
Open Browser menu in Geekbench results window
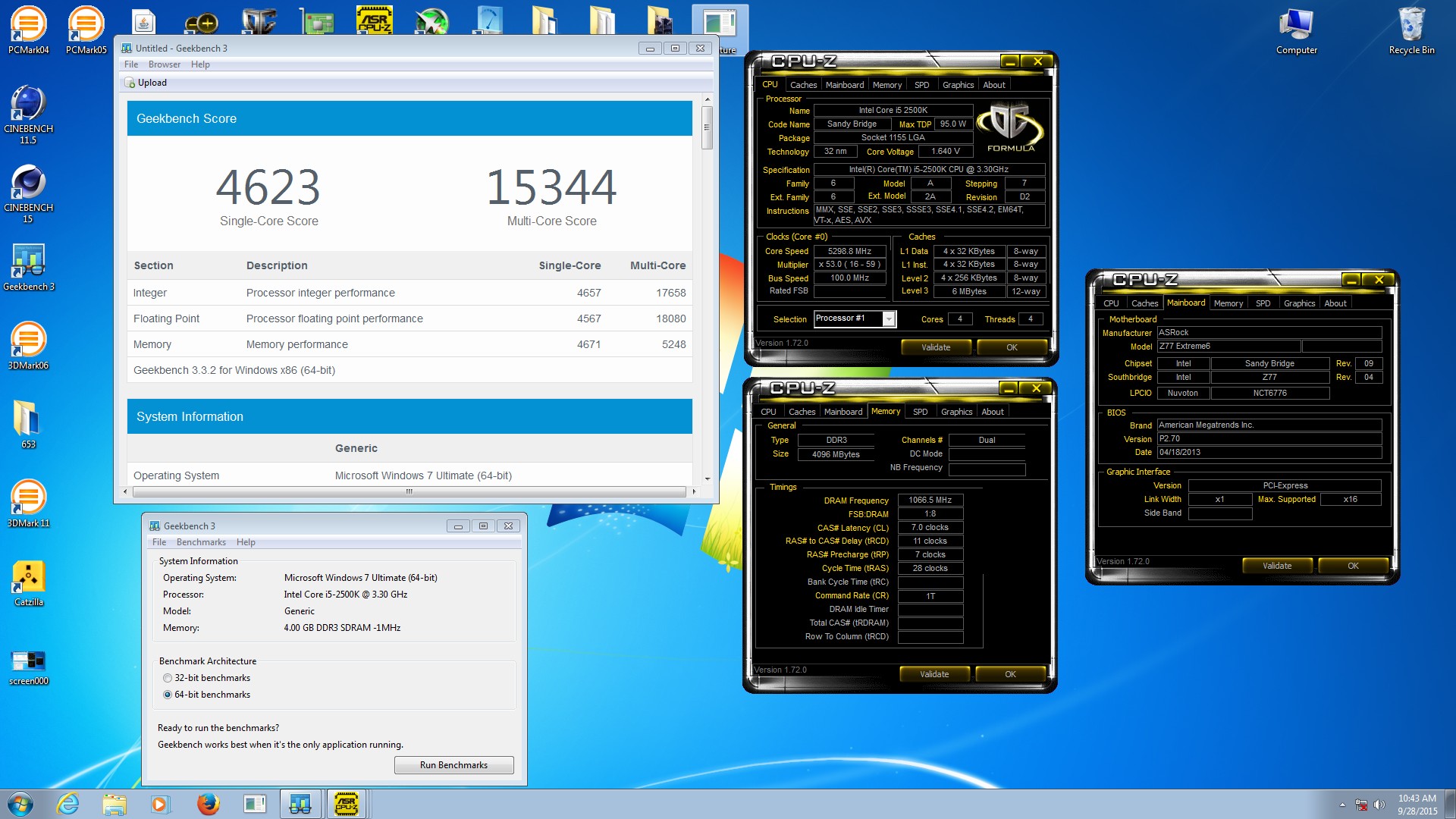tap(165, 64)
